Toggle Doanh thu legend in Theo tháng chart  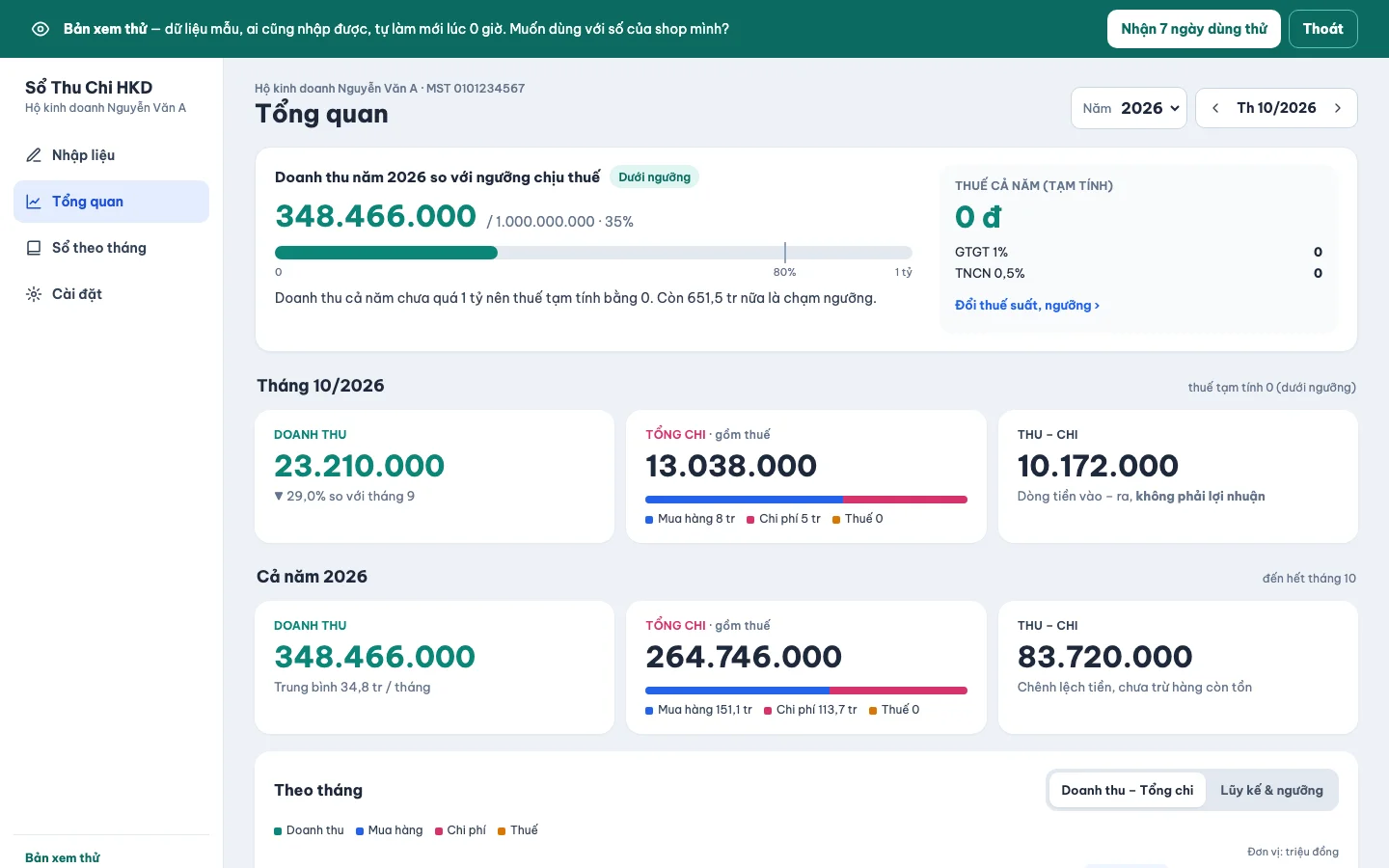[x=309, y=830]
